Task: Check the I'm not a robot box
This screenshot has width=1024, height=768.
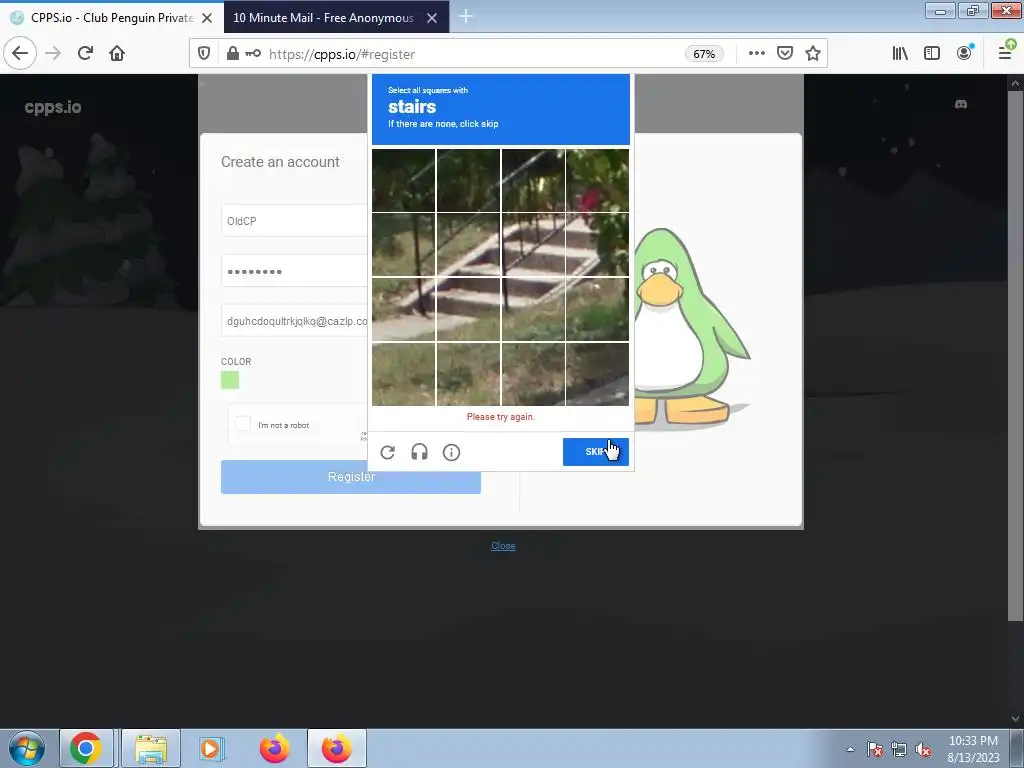Action: (243, 424)
